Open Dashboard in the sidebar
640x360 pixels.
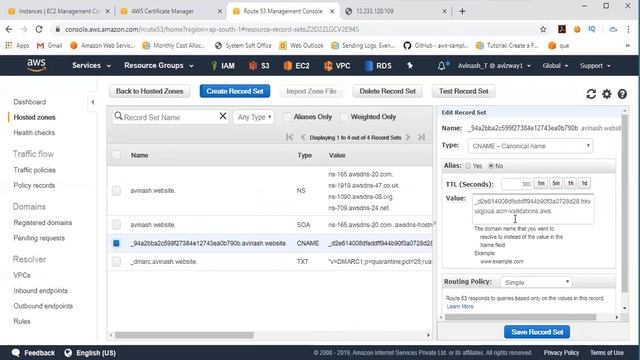tap(29, 102)
